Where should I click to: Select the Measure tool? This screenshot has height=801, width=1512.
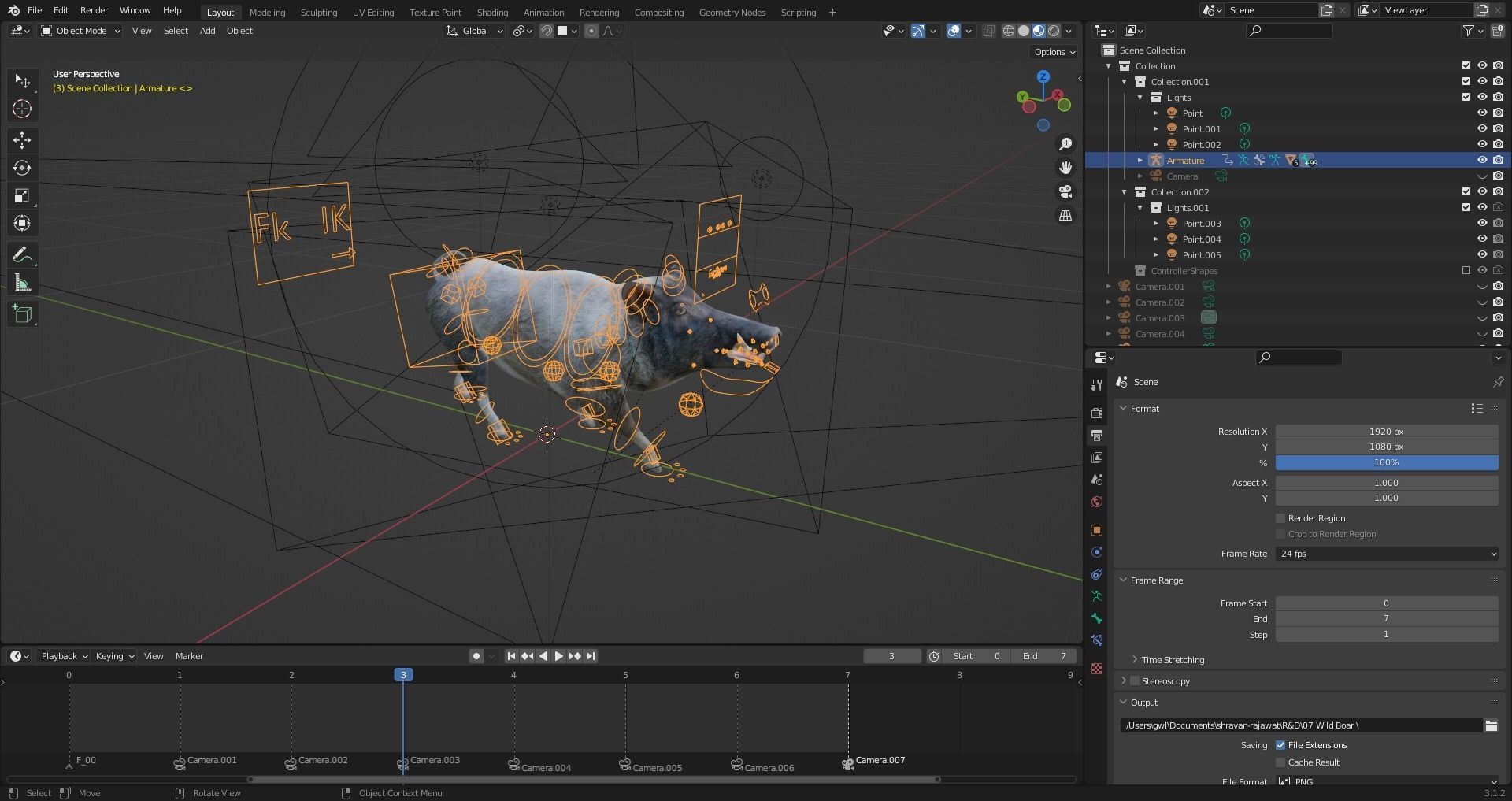(22, 282)
